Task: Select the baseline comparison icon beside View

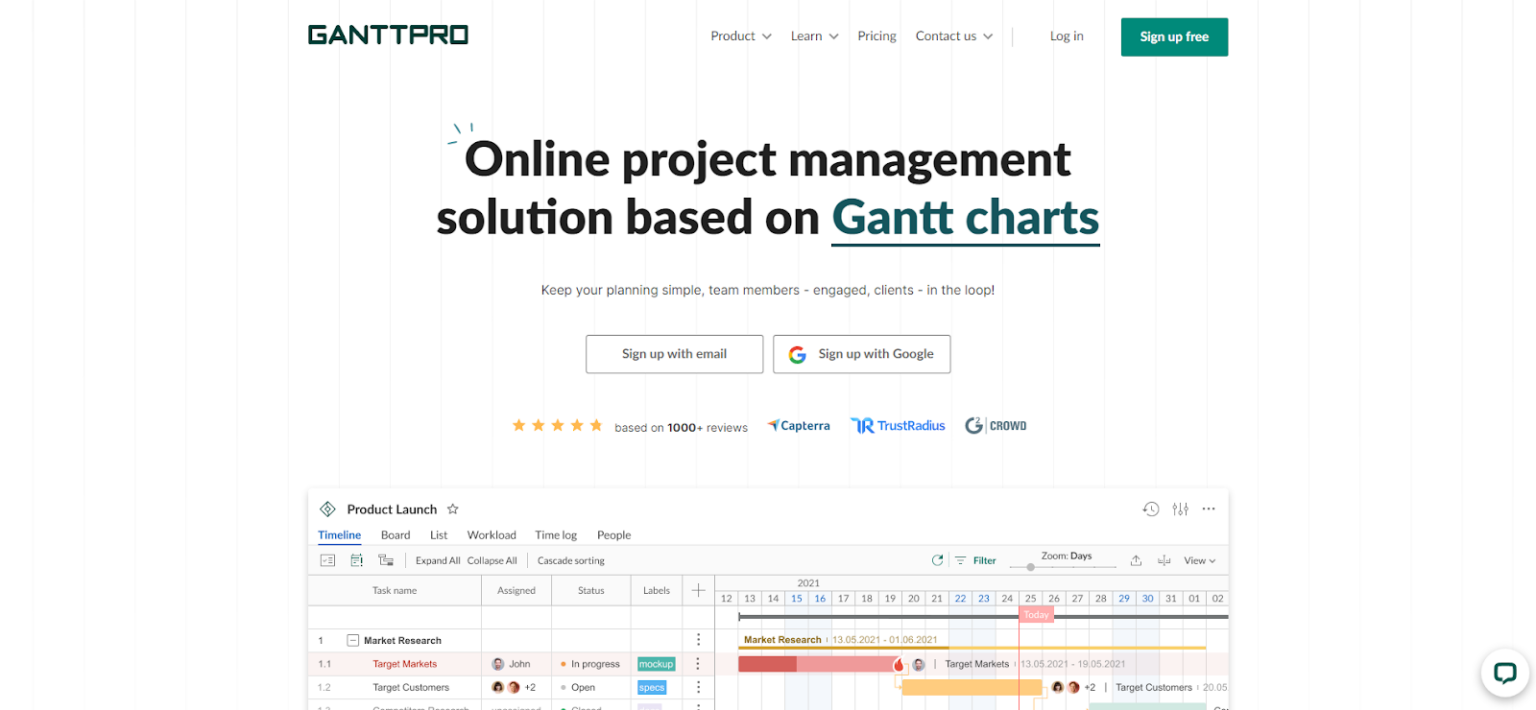Action: tap(1163, 560)
